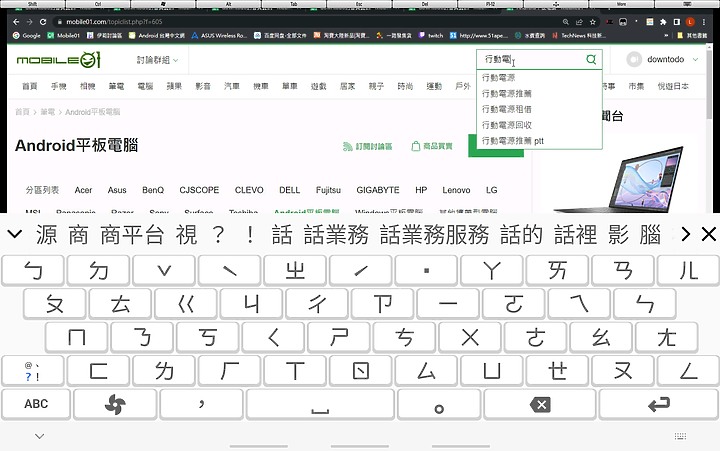Click the 首頁 breadcrumb link
Screen dimensions: 720x451
click(x=22, y=112)
